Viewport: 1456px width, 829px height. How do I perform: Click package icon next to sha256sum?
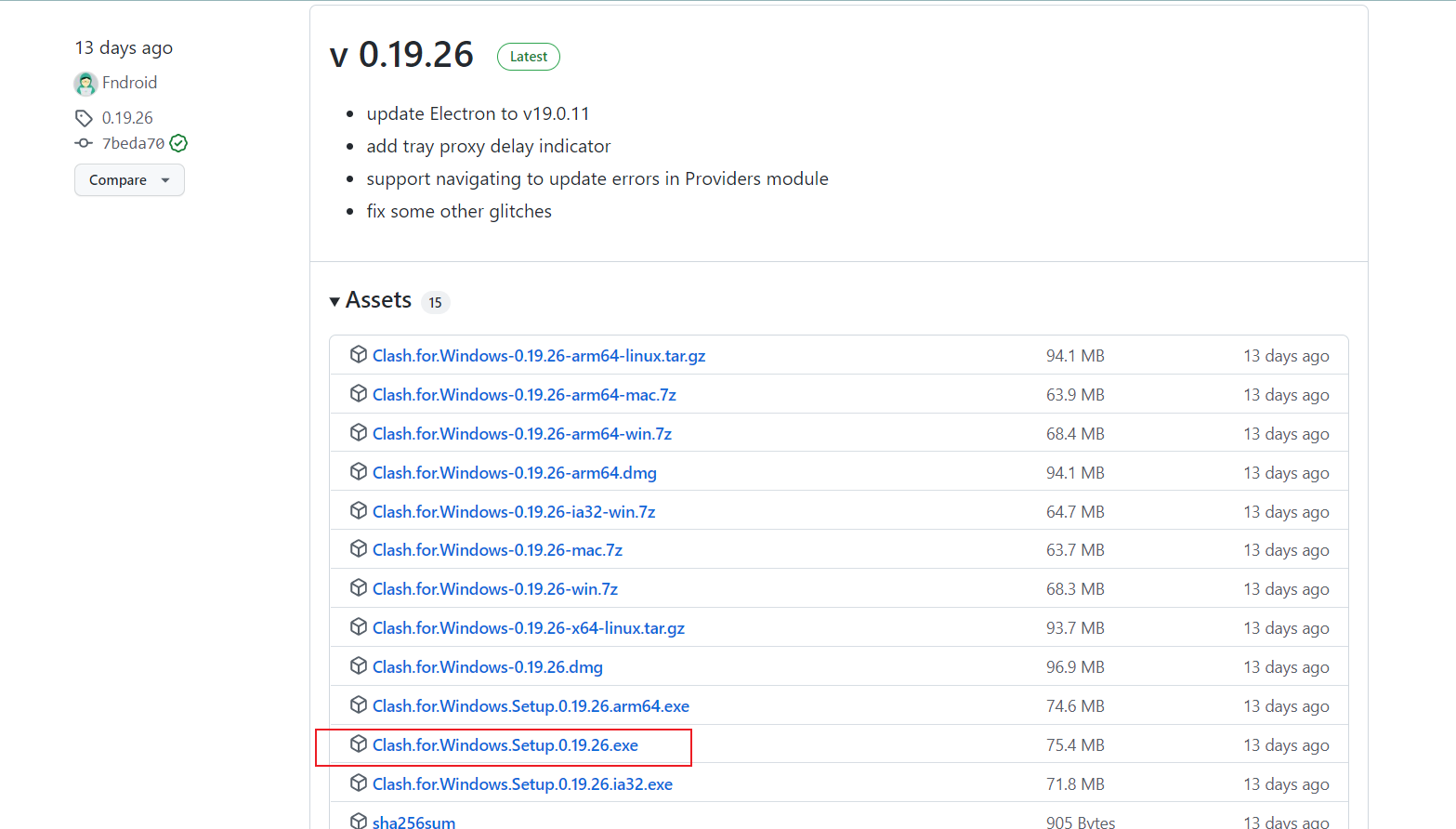click(359, 822)
